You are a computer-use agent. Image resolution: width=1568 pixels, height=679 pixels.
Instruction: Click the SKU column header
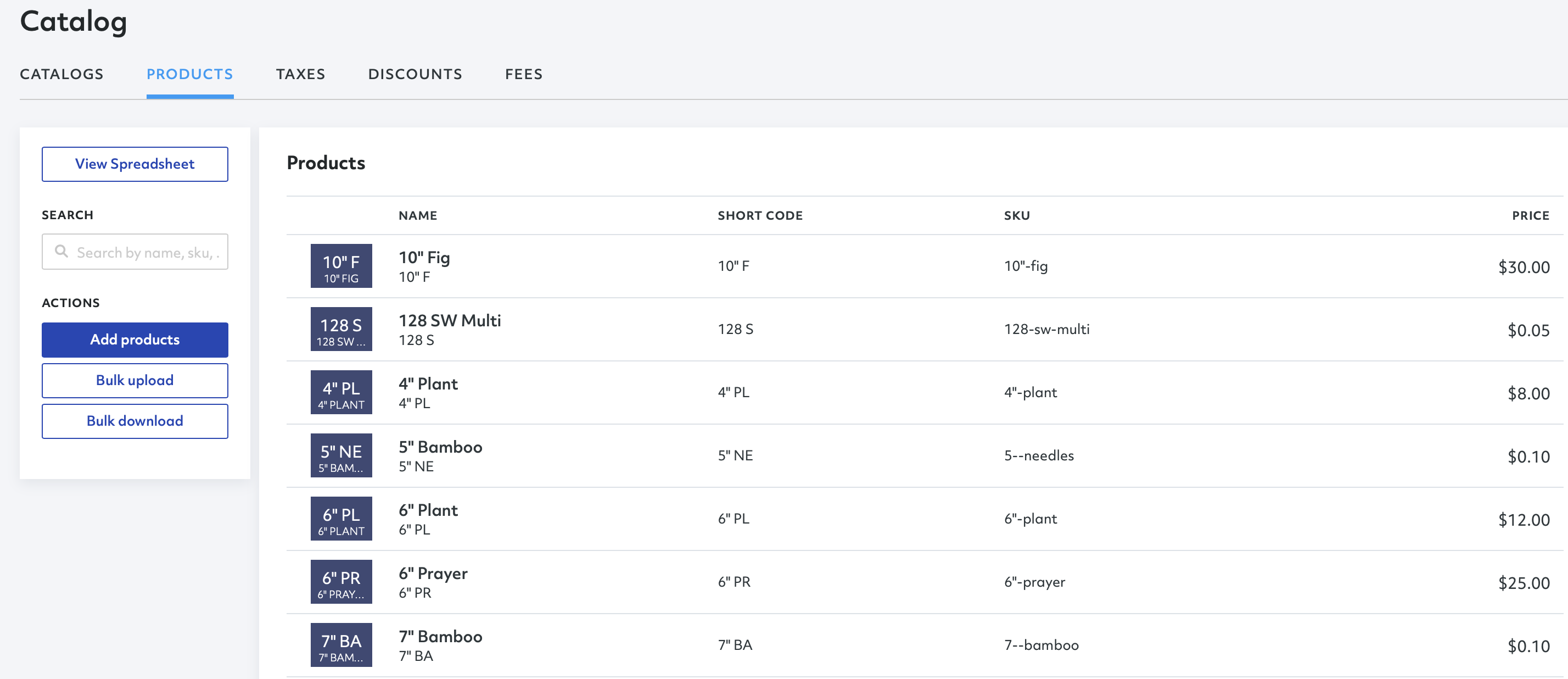click(x=1017, y=215)
